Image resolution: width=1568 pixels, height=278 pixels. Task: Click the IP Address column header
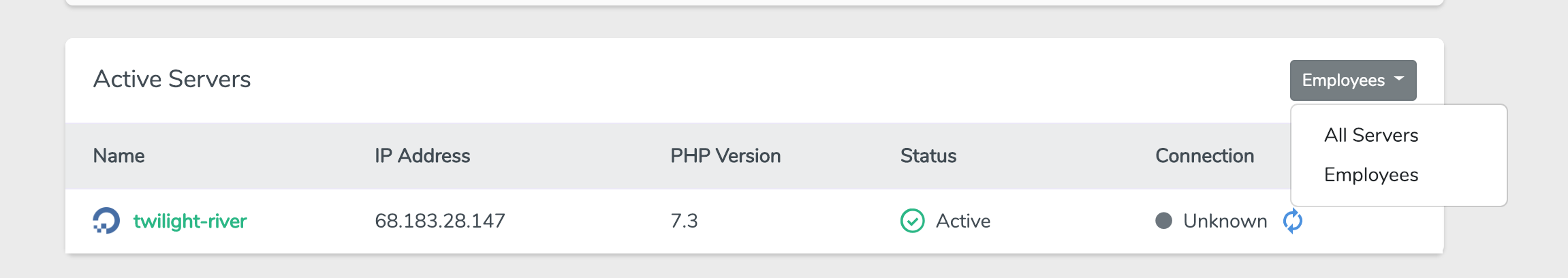coord(422,156)
